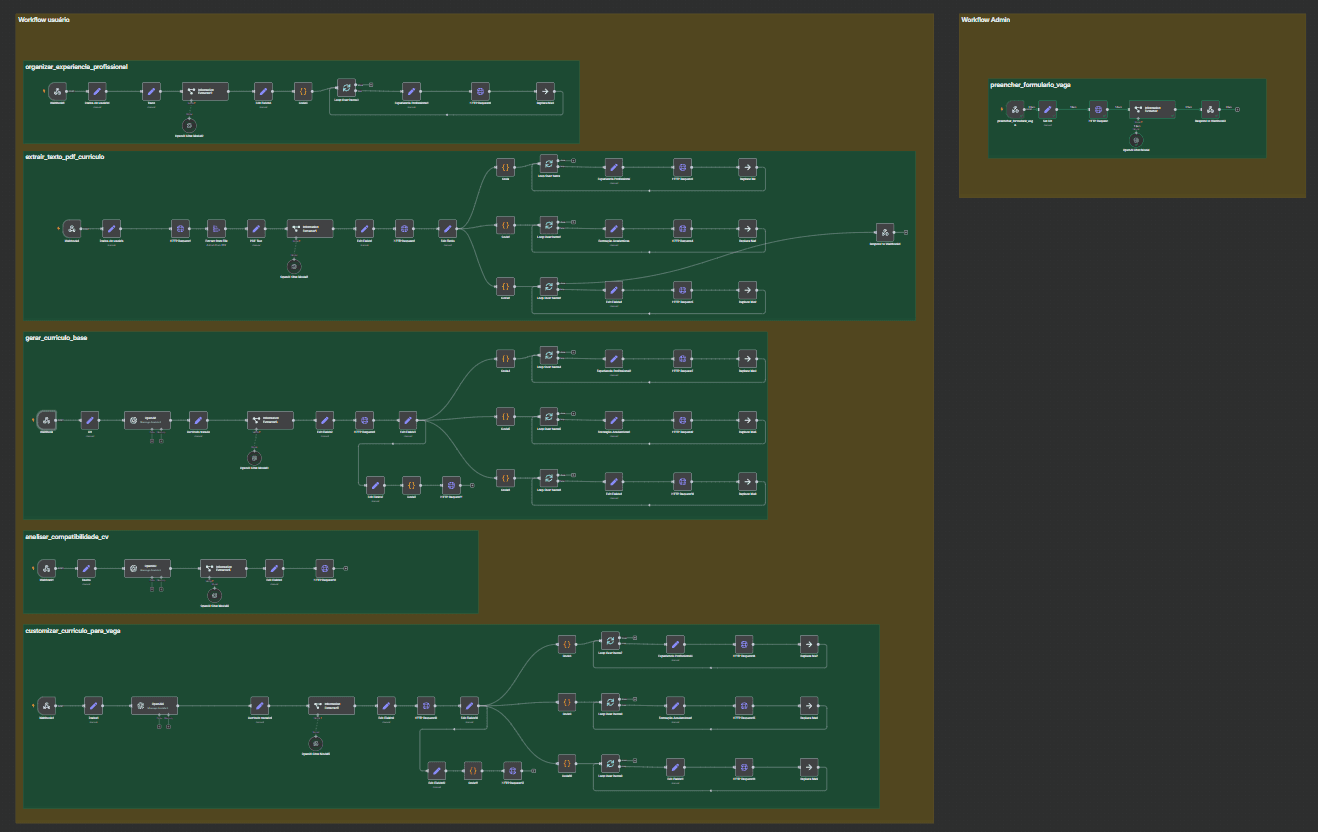Open the Agent node in gerar_curriculo_base

click(146, 421)
